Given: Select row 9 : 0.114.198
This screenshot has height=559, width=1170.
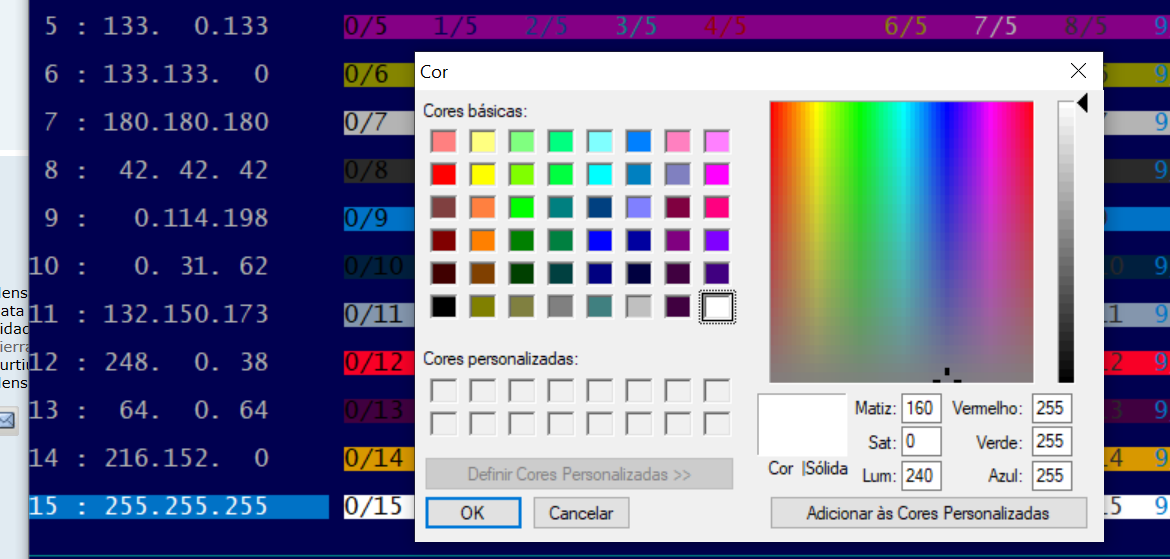Looking at the screenshot, I should [x=157, y=218].
